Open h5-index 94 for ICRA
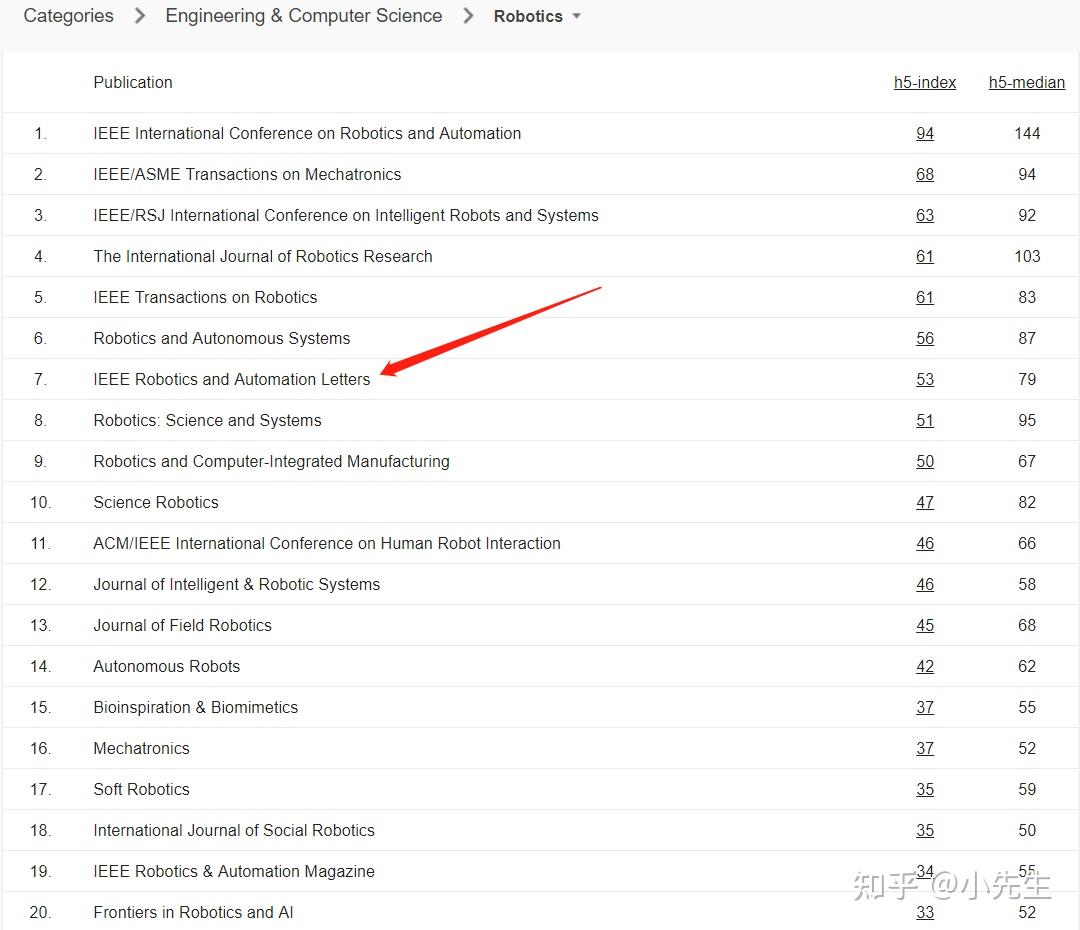This screenshot has height=930, width=1080. pyautogui.click(x=925, y=134)
